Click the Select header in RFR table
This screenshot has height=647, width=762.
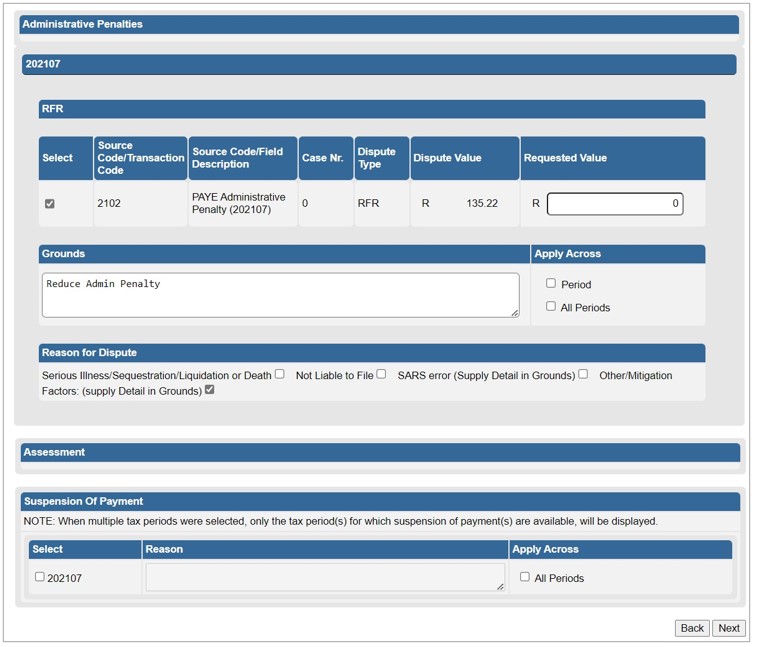tap(66, 158)
